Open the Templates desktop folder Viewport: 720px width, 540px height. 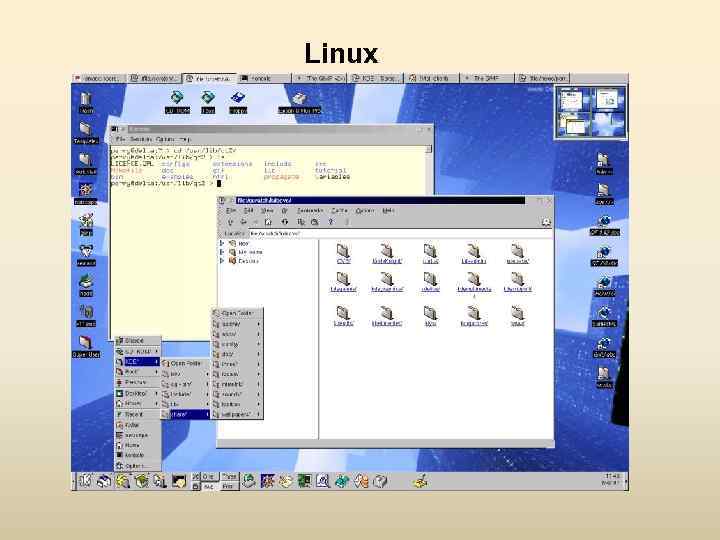(x=86, y=133)
